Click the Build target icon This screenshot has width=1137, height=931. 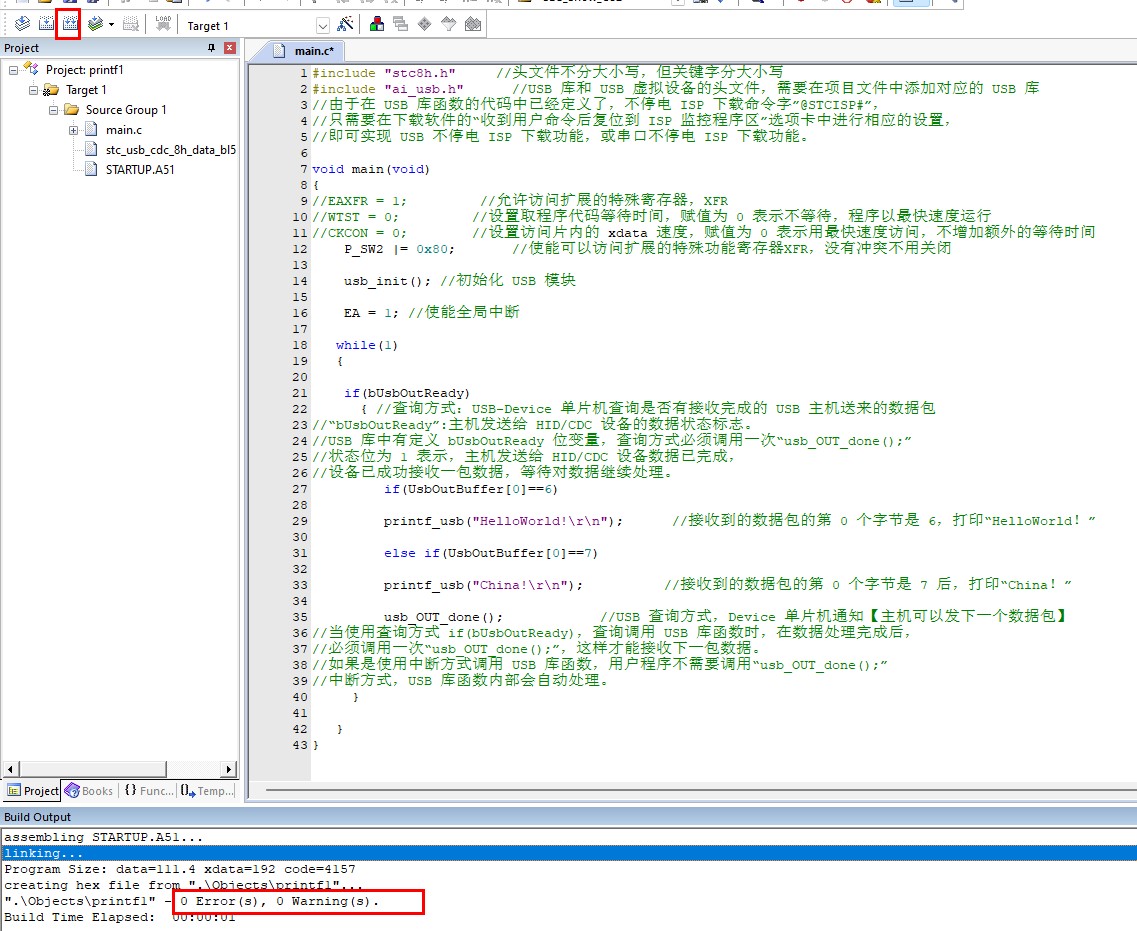pos(46,24)
